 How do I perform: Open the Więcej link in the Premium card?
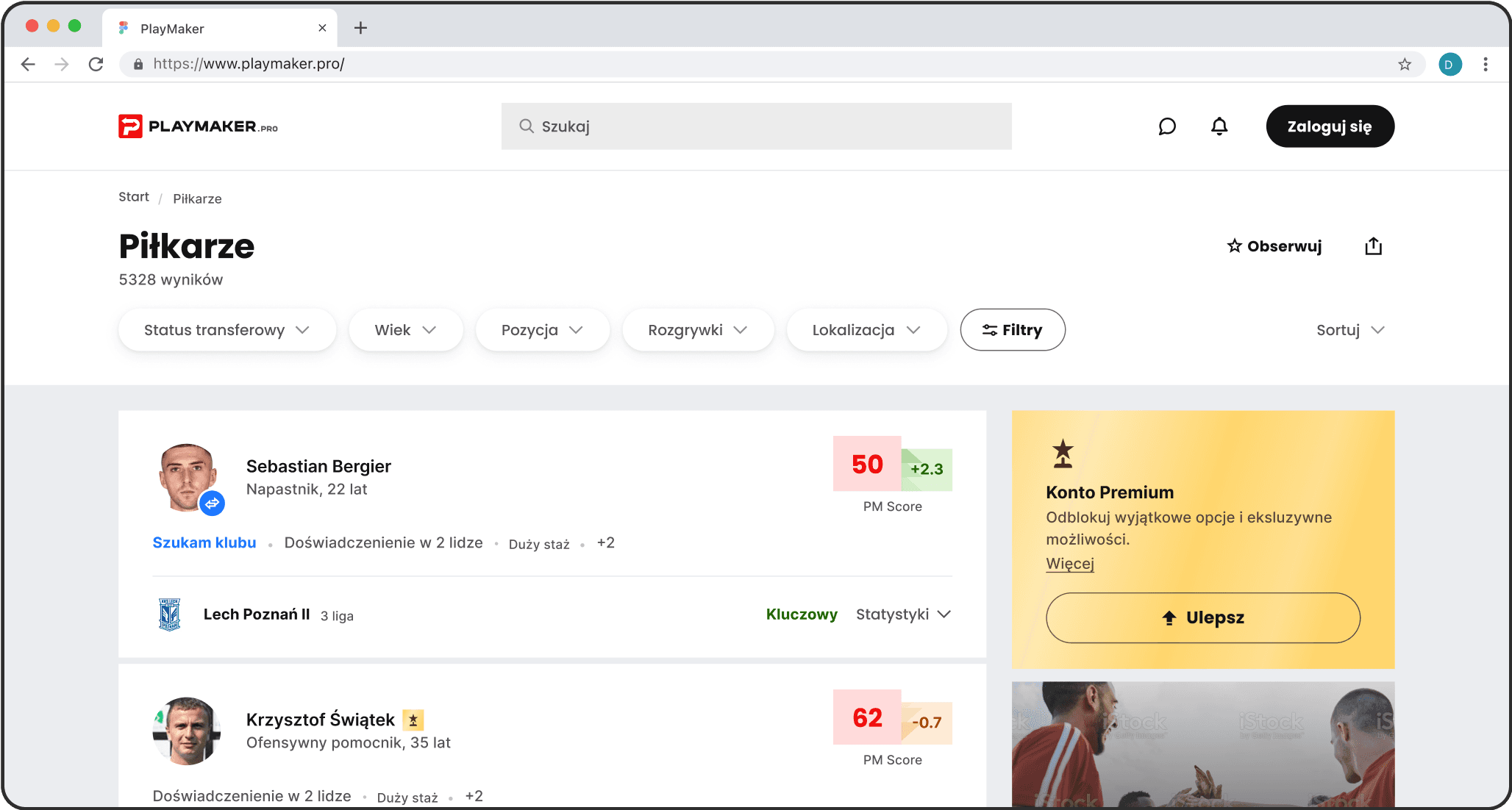point(1070,564)
